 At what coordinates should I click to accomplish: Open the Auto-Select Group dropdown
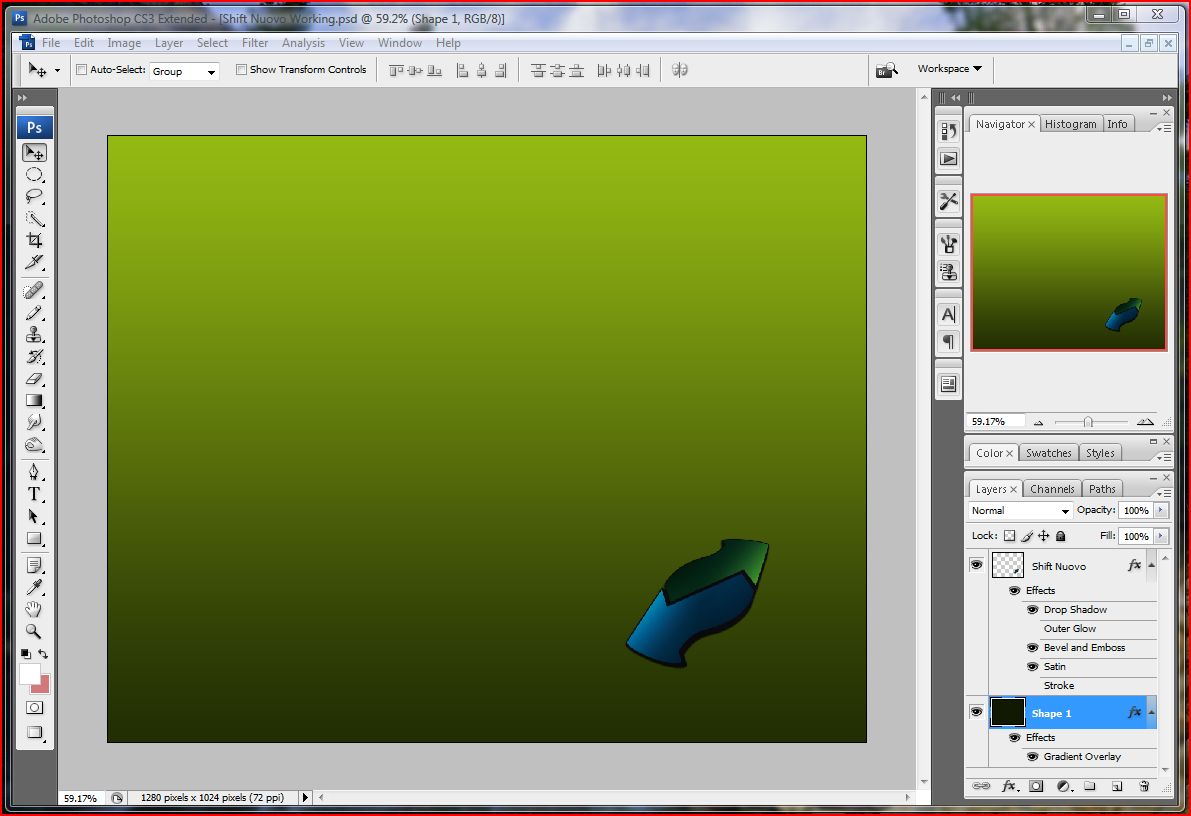185,72
